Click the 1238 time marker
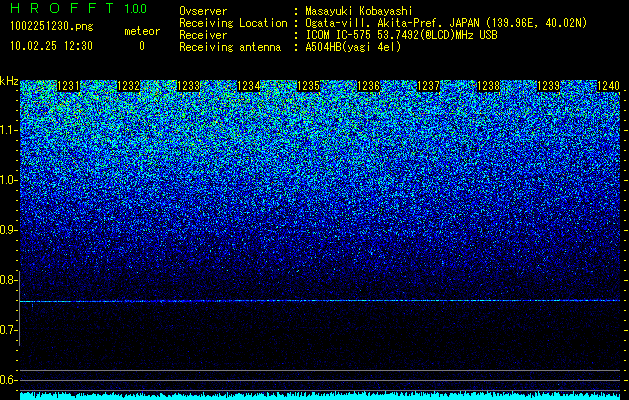 coord(489,86)
